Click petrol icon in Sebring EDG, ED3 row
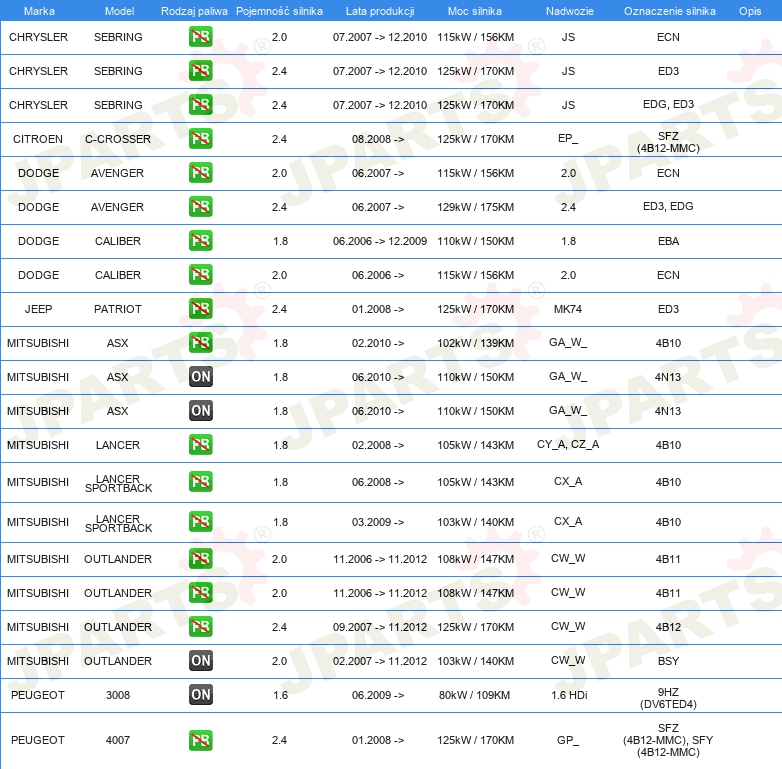782x769 pixels. (200, 105)
